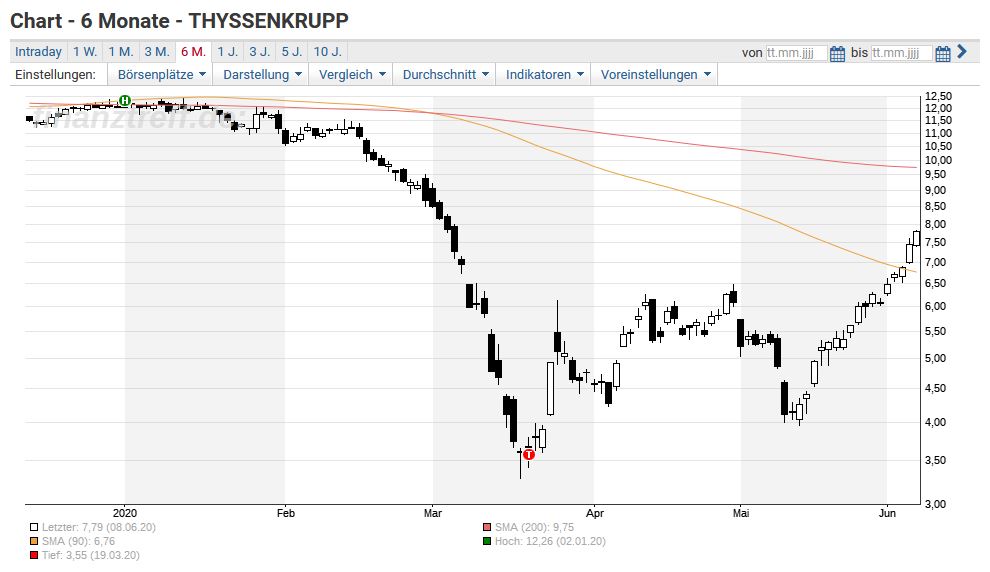Screen dimensions: 990x572
Task: Click the 'Hoch: 12,26 (02.01.20)' legend text
Action: pyautogui.click(x=550, y=541)
